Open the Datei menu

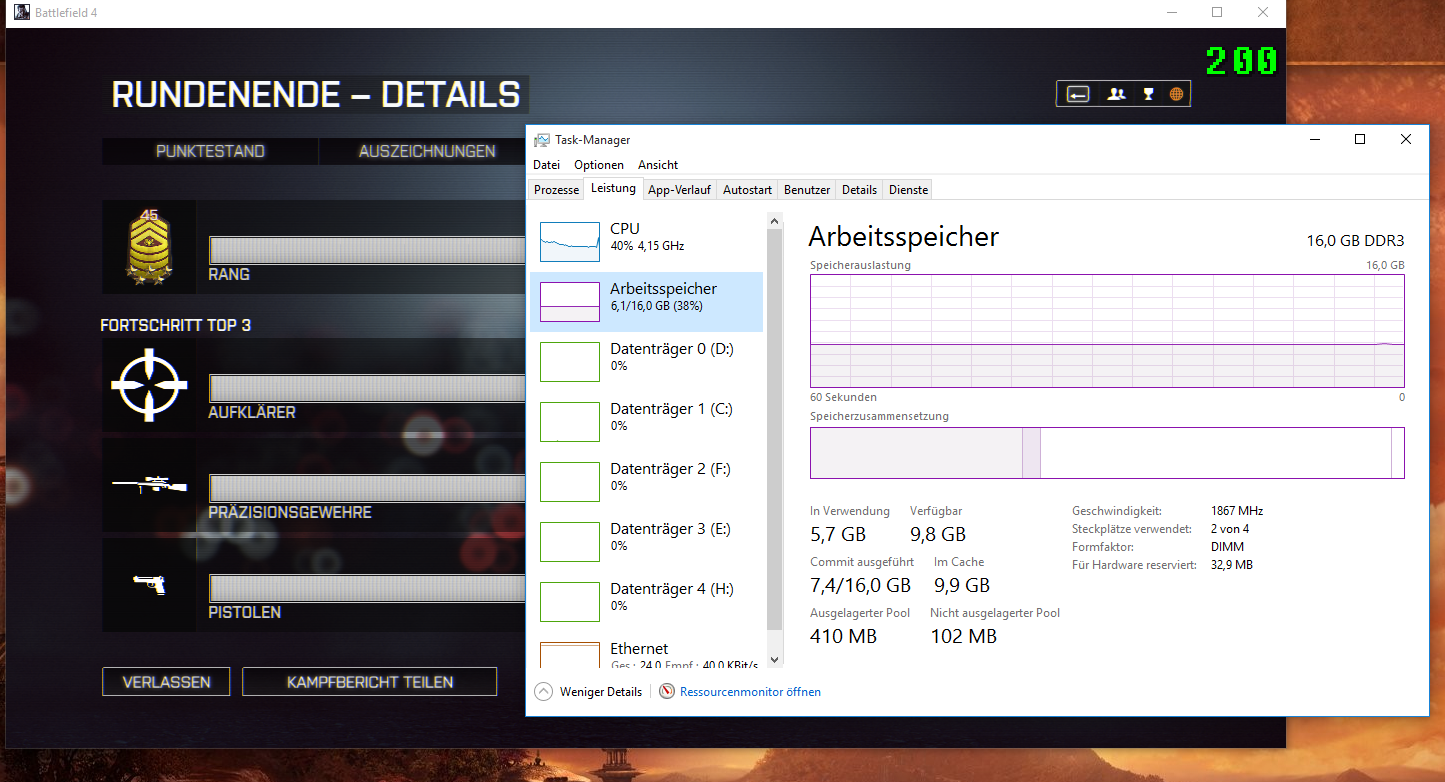pos(546,165)
